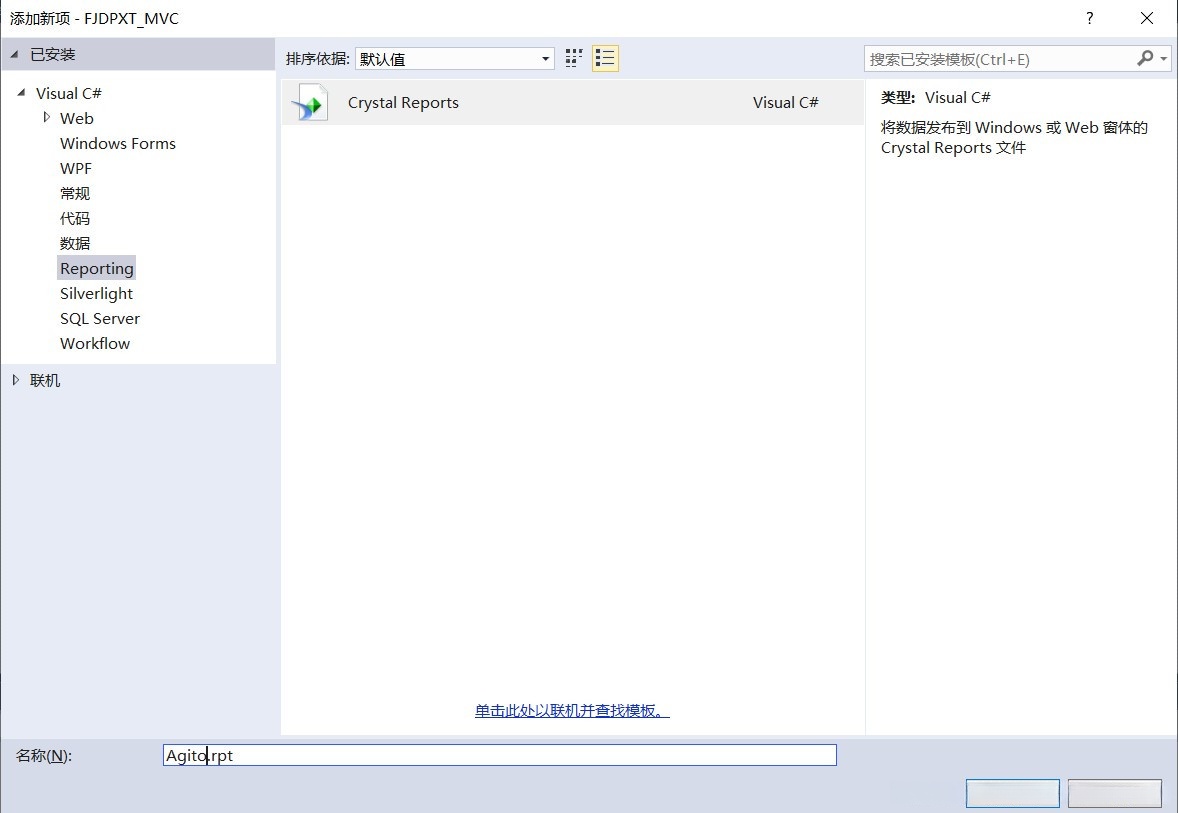The image size is (1178, 813).
Task: Open the sort-by 默认值 dropdown
Action: point(455,59)
